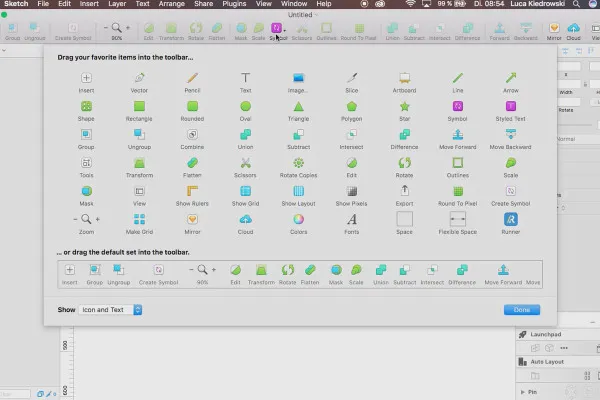This screenshot has width=600, height=400.
Task: Open the Layer menu
Action: tap(117, 4)
